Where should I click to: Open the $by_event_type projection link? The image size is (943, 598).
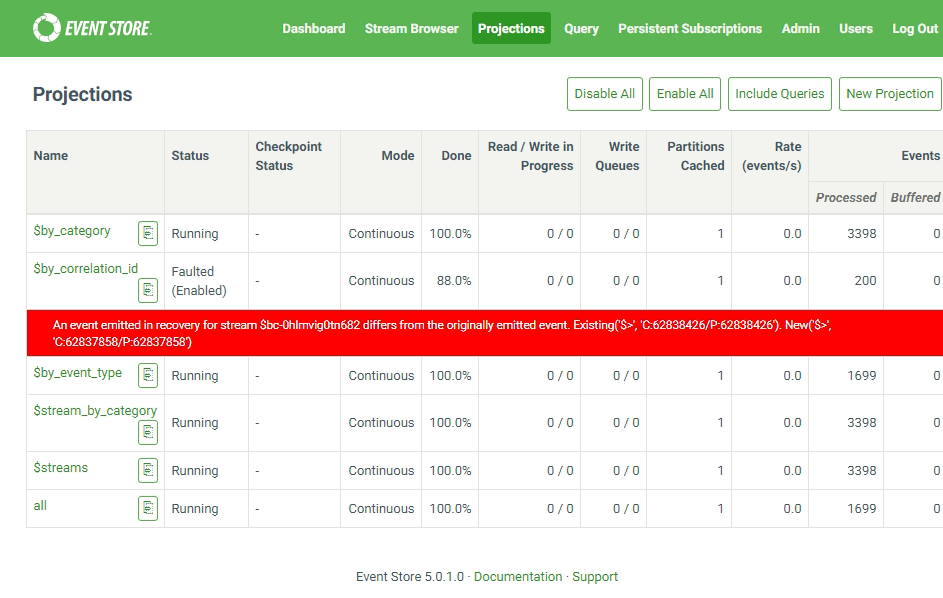(78, 373)
